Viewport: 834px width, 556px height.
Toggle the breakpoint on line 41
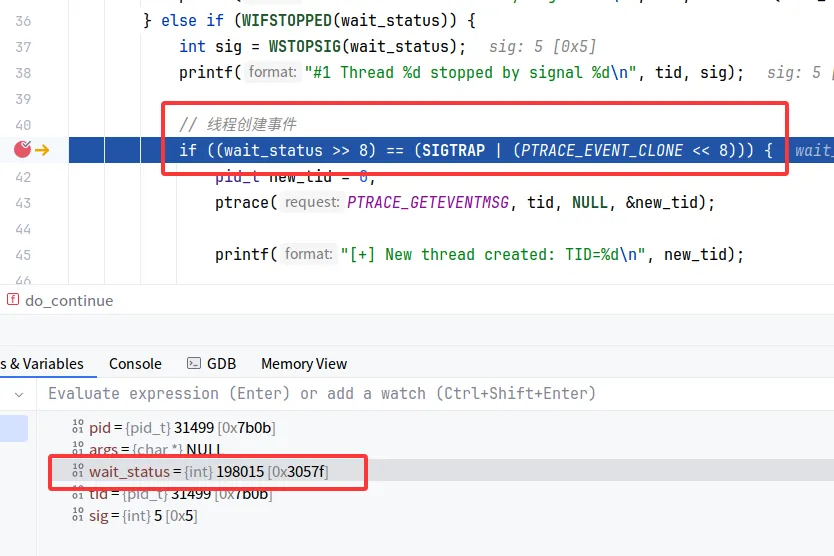pyautogui.click(x=22, y=150)
